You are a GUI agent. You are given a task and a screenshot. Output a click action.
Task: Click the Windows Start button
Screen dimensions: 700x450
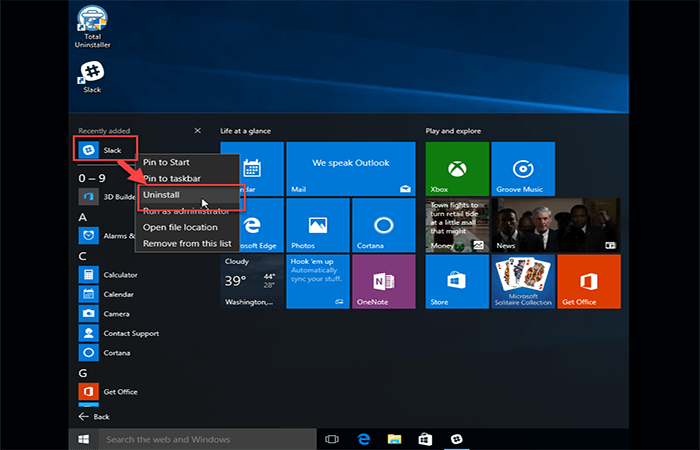coord(83,439)
